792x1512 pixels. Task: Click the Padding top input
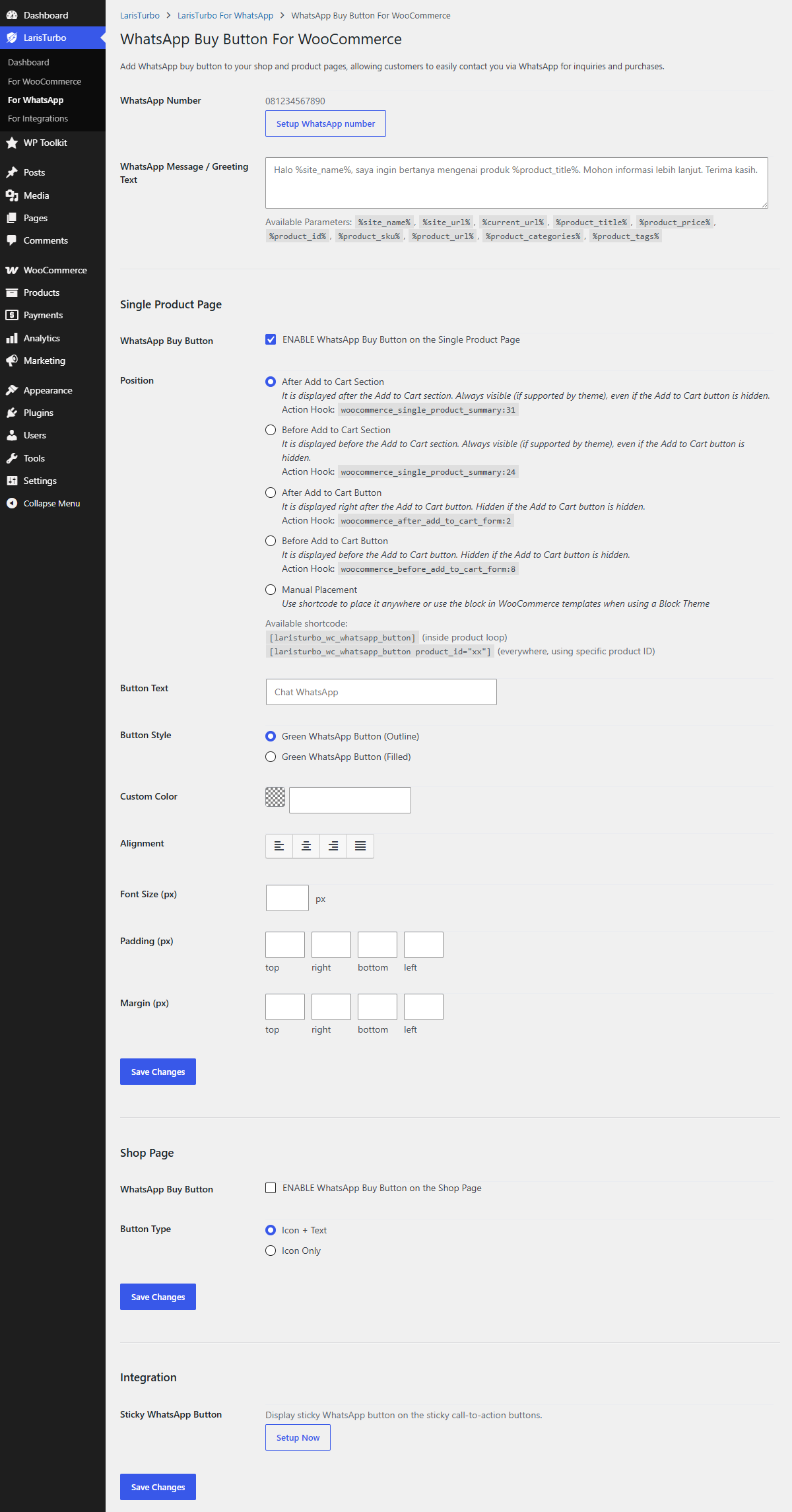tap(285, 945)
